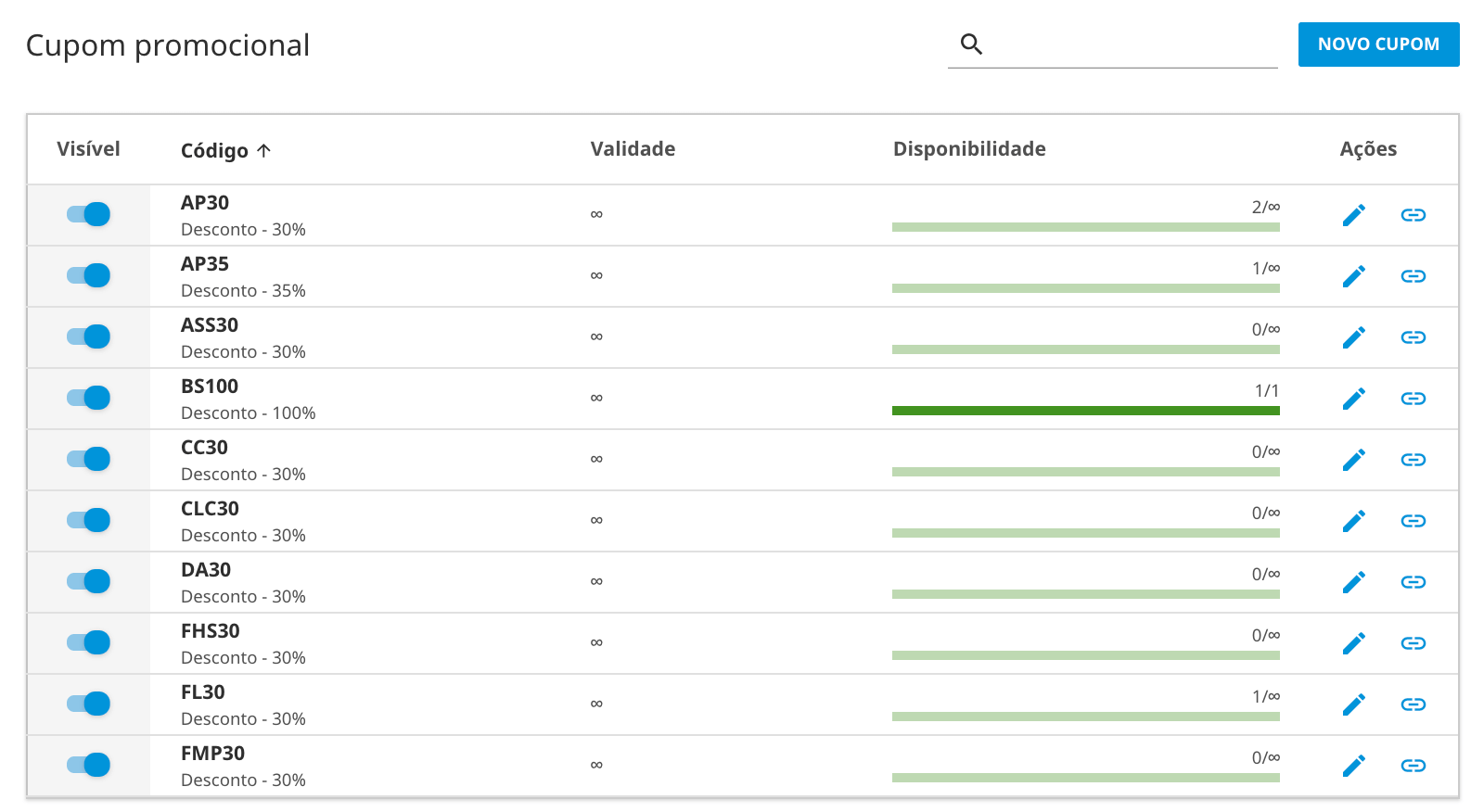Edit the DA30 coupon with pencil icon
The height and width of the screenshot is (812, 1471).
pos(1354,582)
